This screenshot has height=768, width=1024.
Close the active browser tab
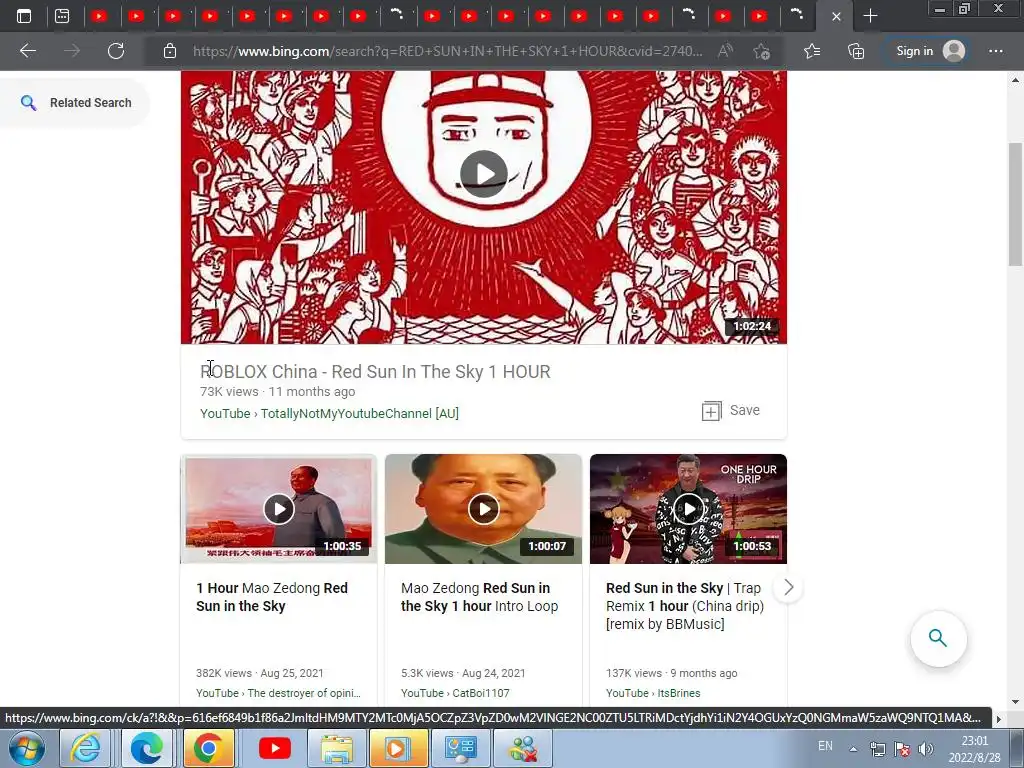[x=836, y=16]
